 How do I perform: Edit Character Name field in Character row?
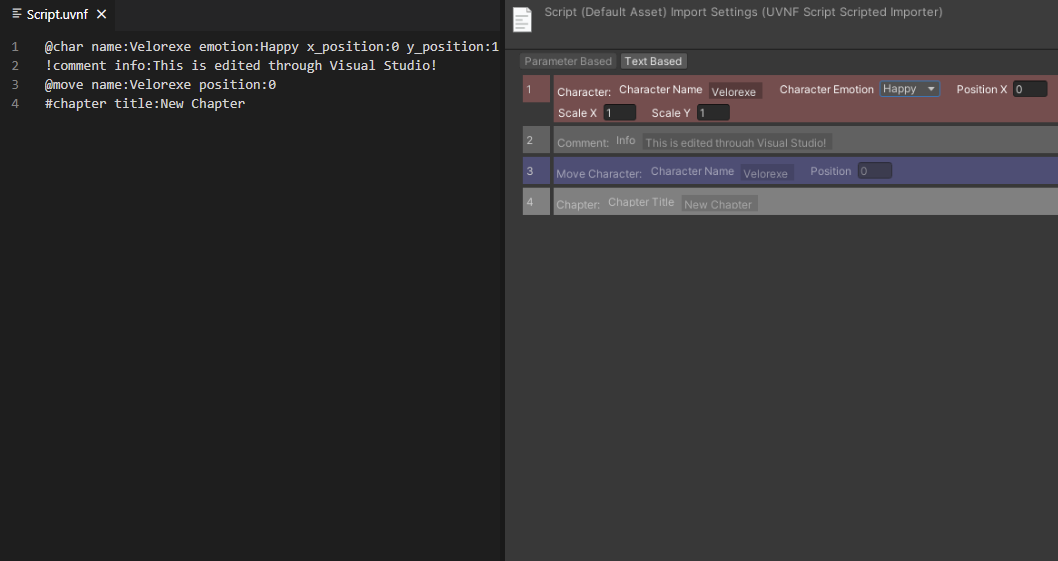[735, 91]
